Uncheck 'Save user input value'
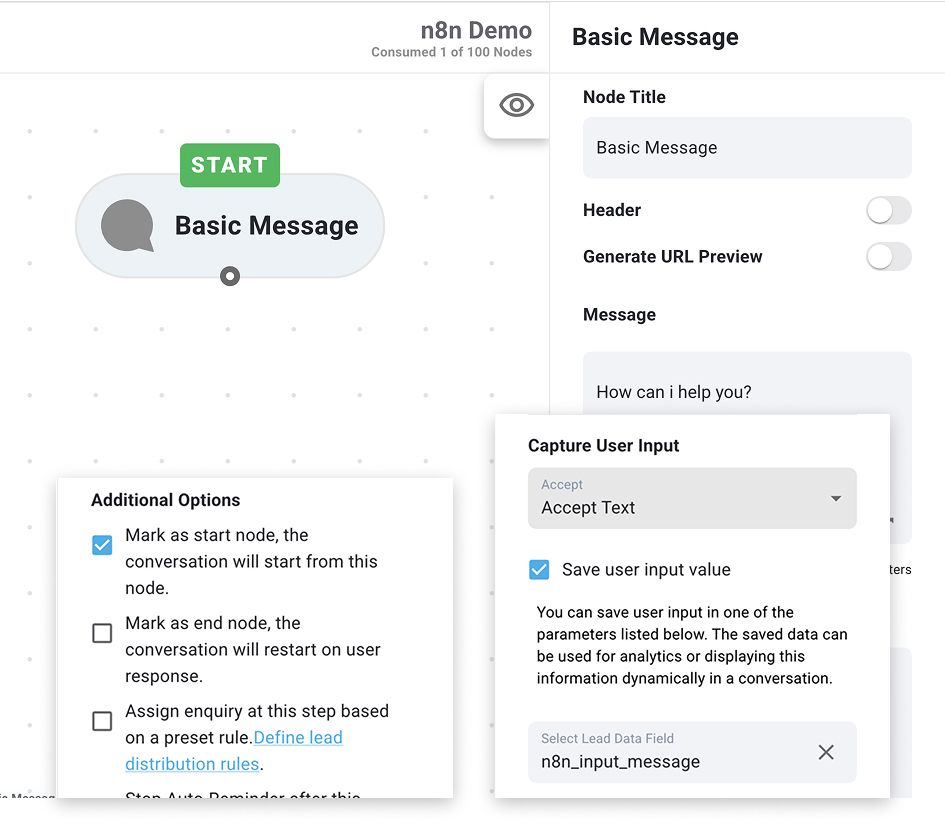This screenshot has width=945, height=823. click(539, 569)
